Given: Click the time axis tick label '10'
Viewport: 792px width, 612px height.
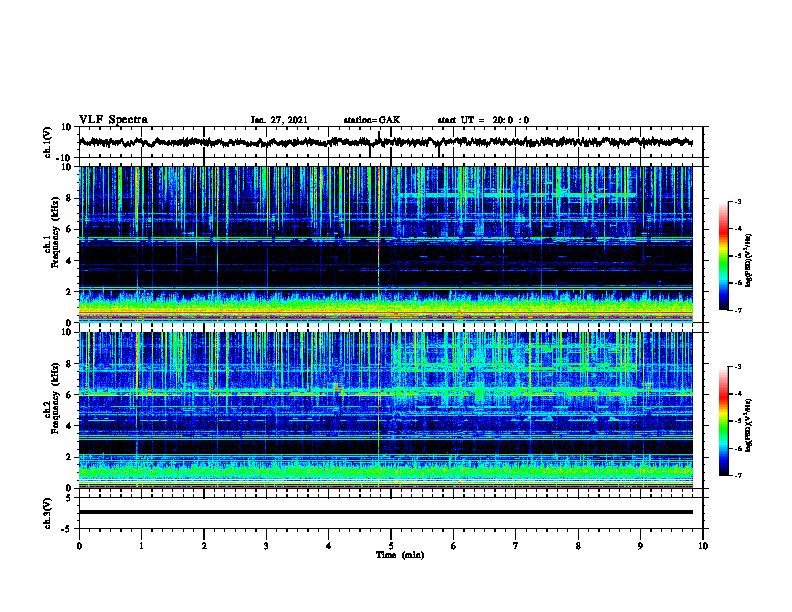Looking at the screenshot, I should (703, 546).
